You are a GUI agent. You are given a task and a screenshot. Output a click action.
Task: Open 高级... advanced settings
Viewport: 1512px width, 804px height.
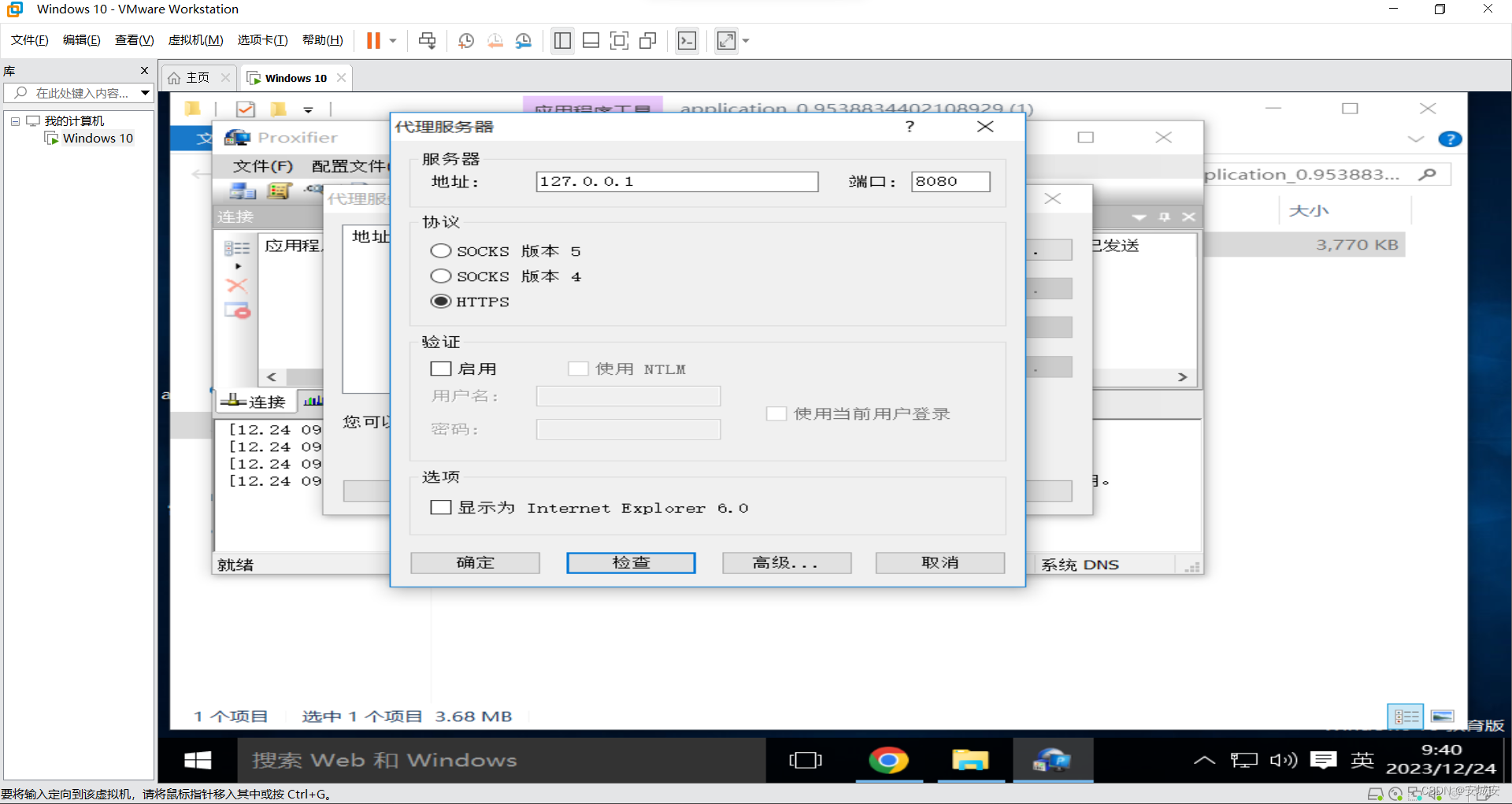coord(787,562)
